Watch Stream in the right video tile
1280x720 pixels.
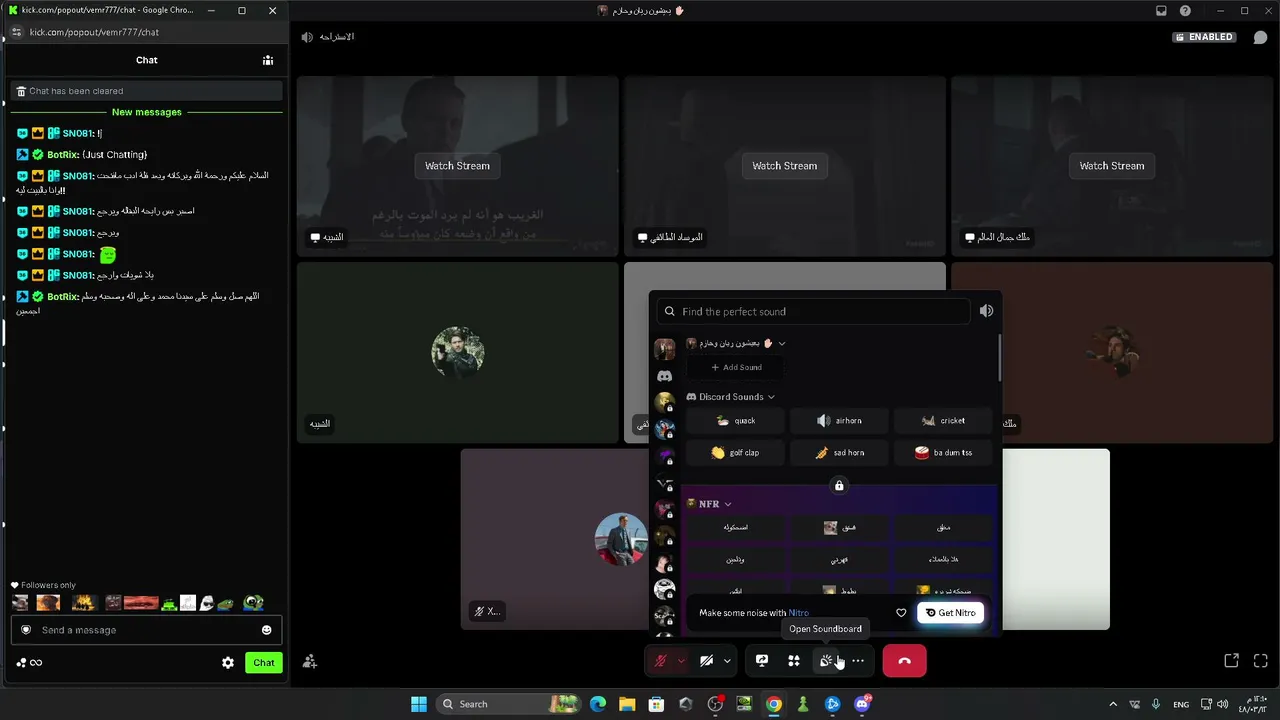pyautogui.click(x=1112, y=166)
